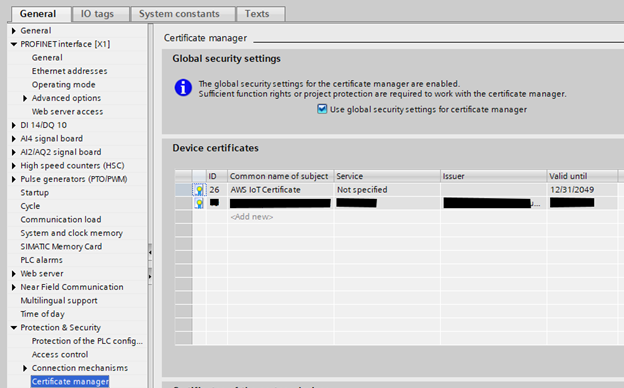Viewport: 624px width, 388px height.
Task: Click the Issuer column header
Action: click(493, 176)
